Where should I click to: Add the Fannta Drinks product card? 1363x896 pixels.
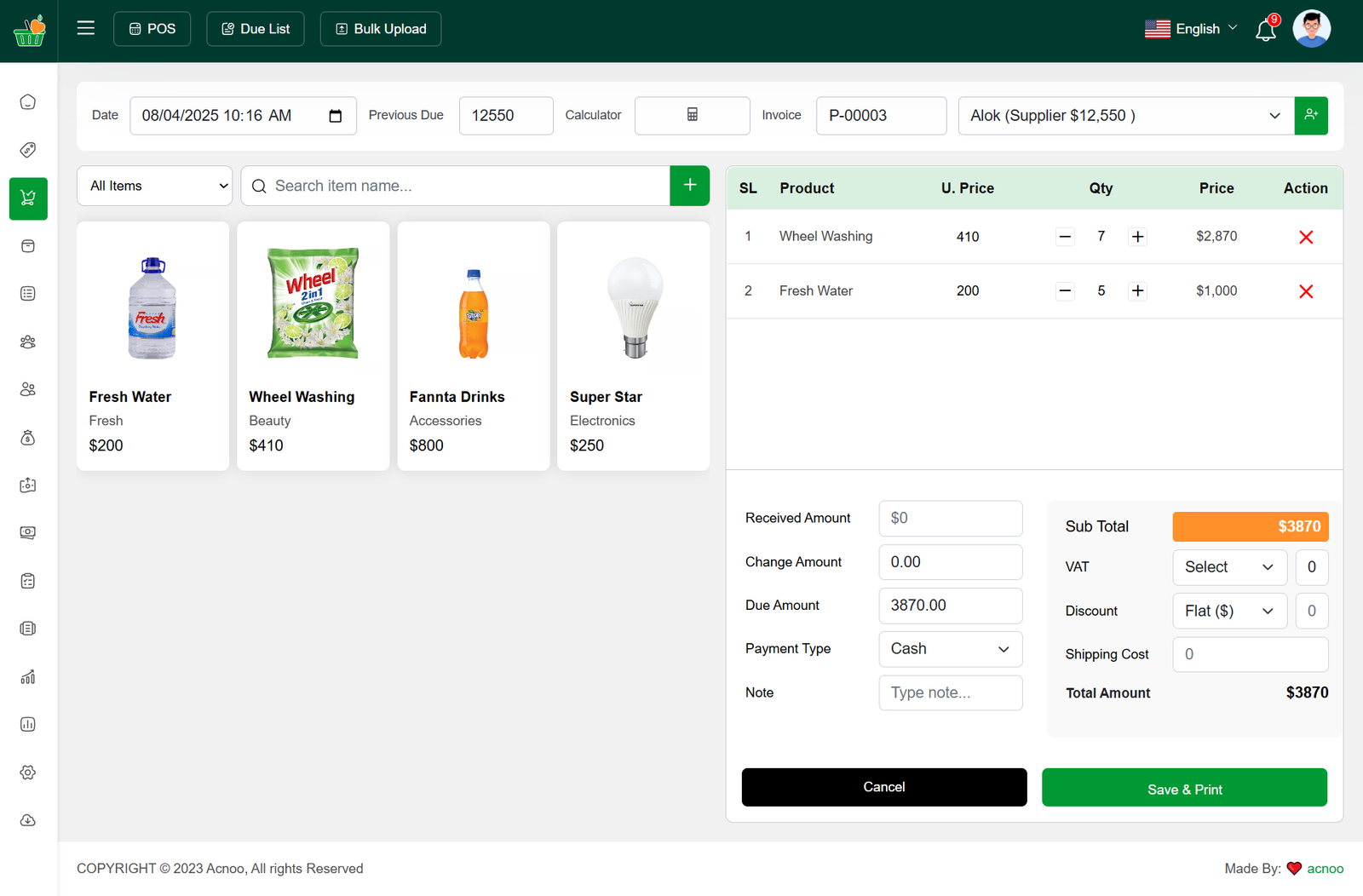[474, 346]
